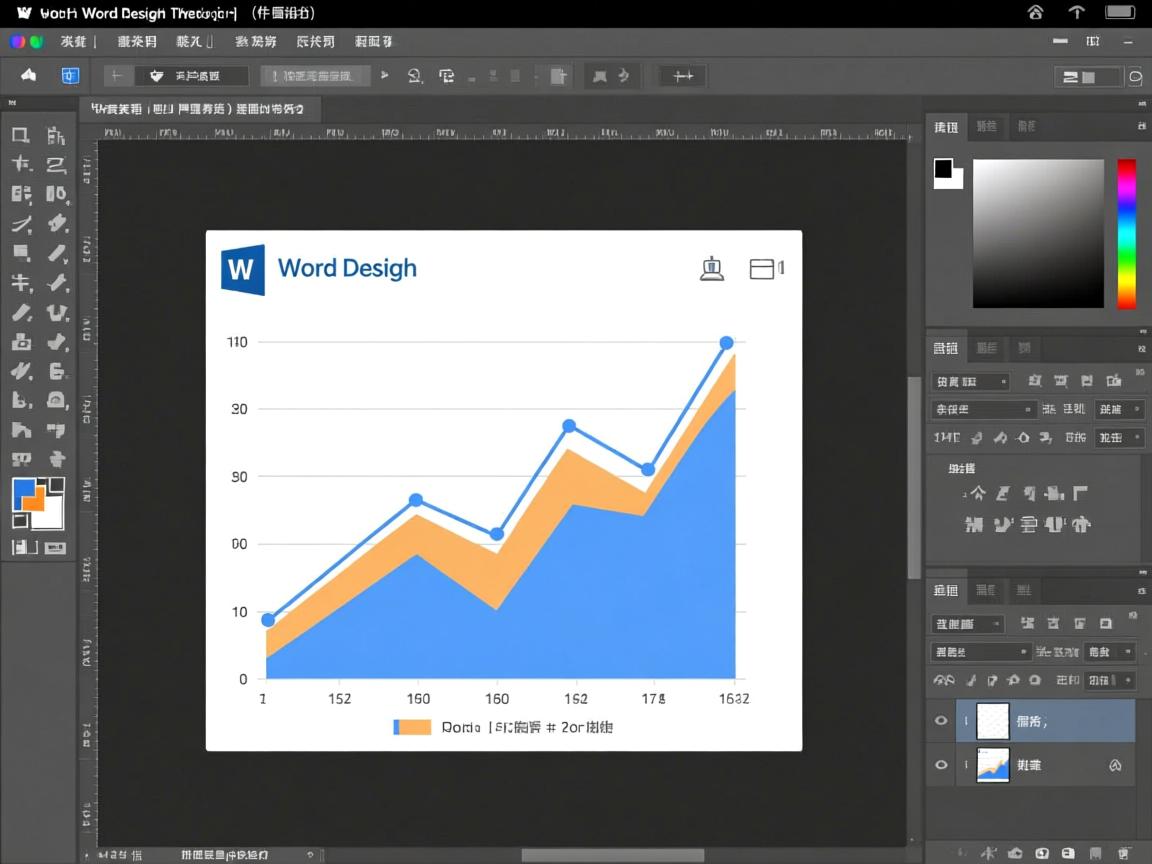Screen dimensions: 1152x864
Task: Click the magnifier icon in the options bar
Action: [415, 76]
